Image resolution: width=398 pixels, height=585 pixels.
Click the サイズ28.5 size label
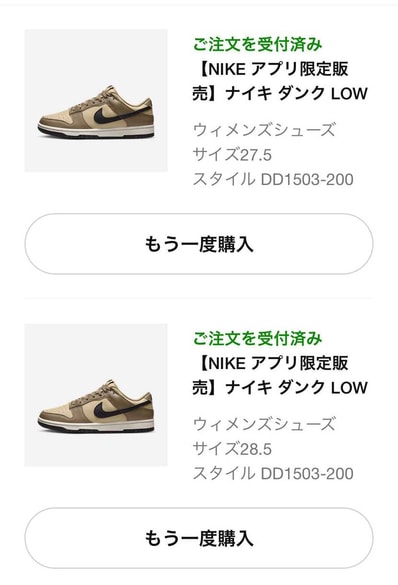[x=232, y=449]
